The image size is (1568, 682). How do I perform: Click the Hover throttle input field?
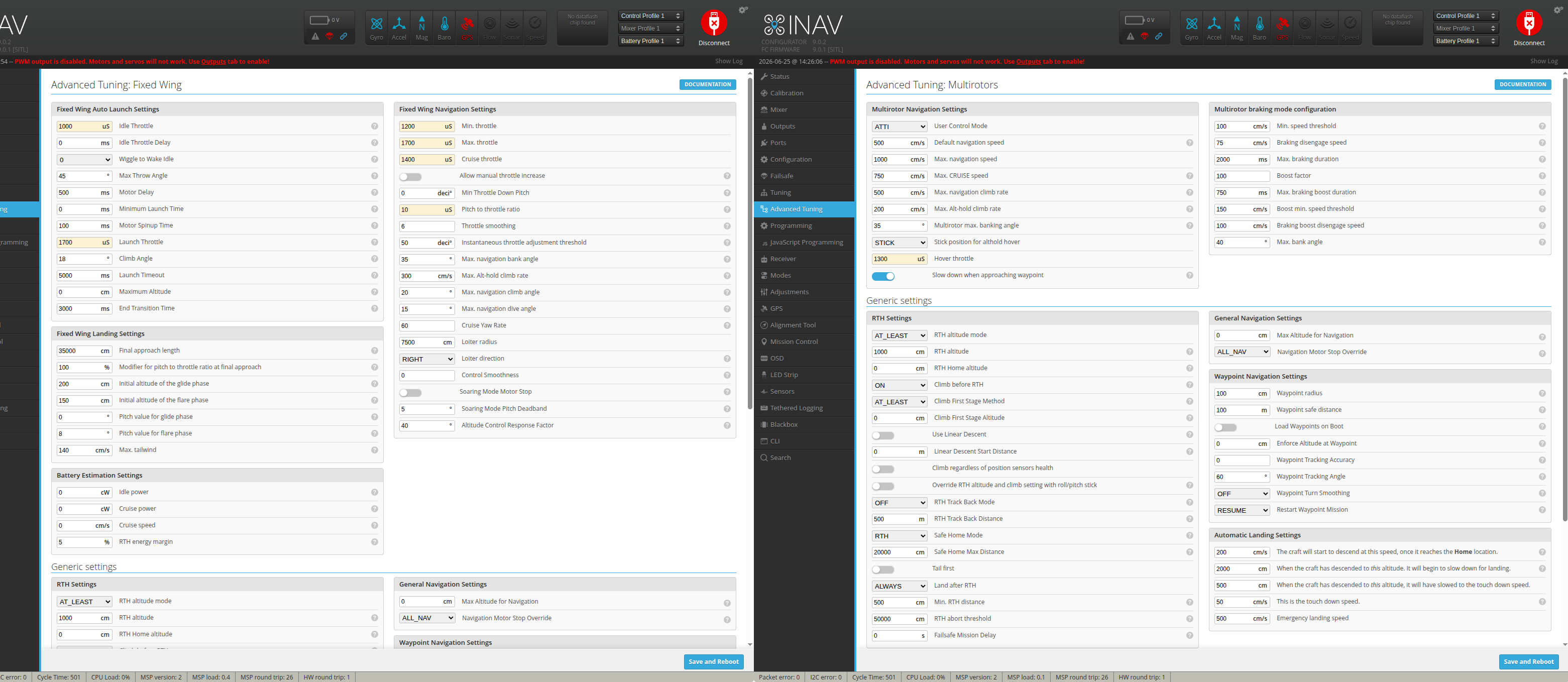click(899, 259)
